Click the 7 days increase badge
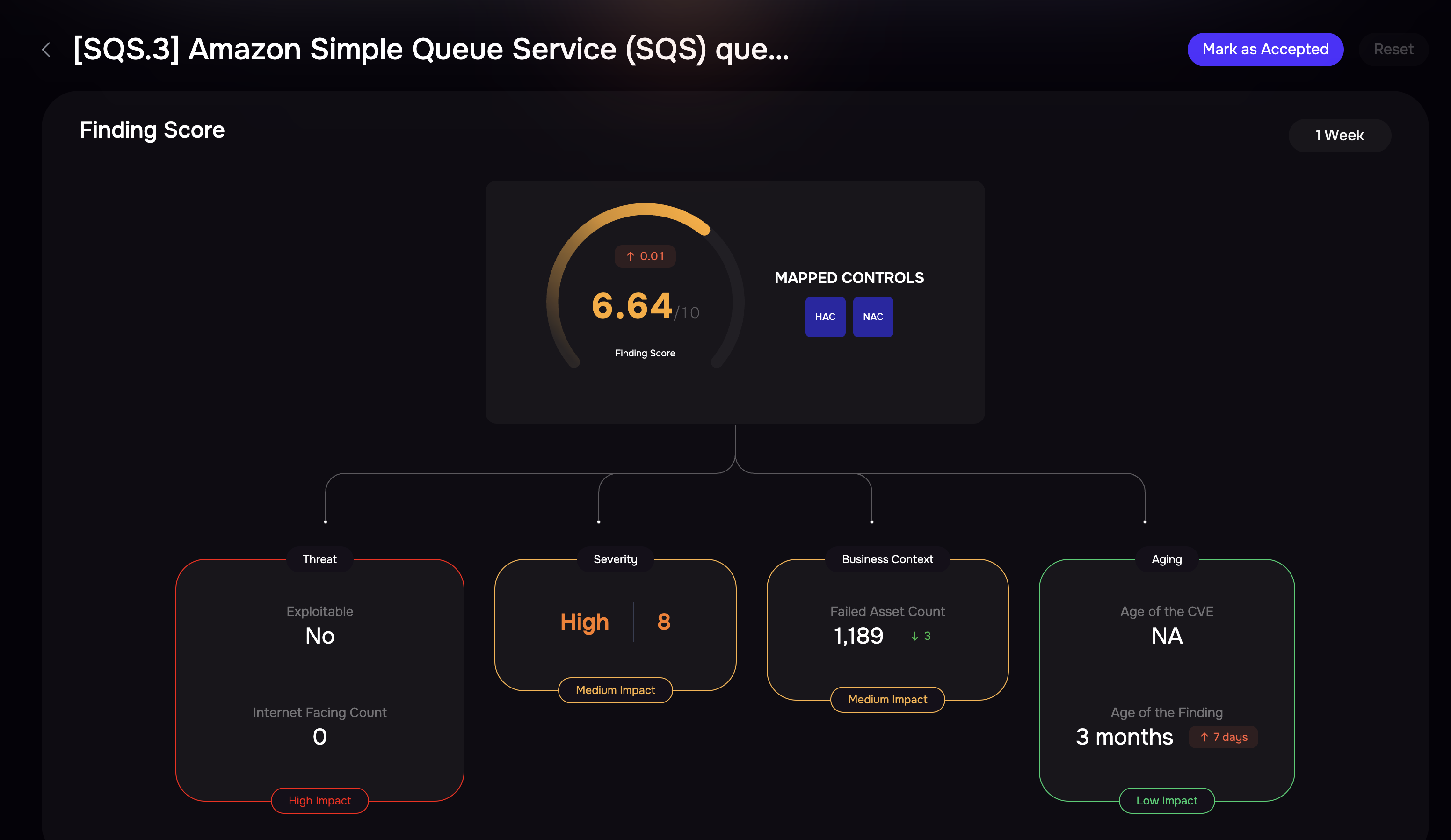The width and height of the screenshot is (1451, 840). coord(1223,737)
